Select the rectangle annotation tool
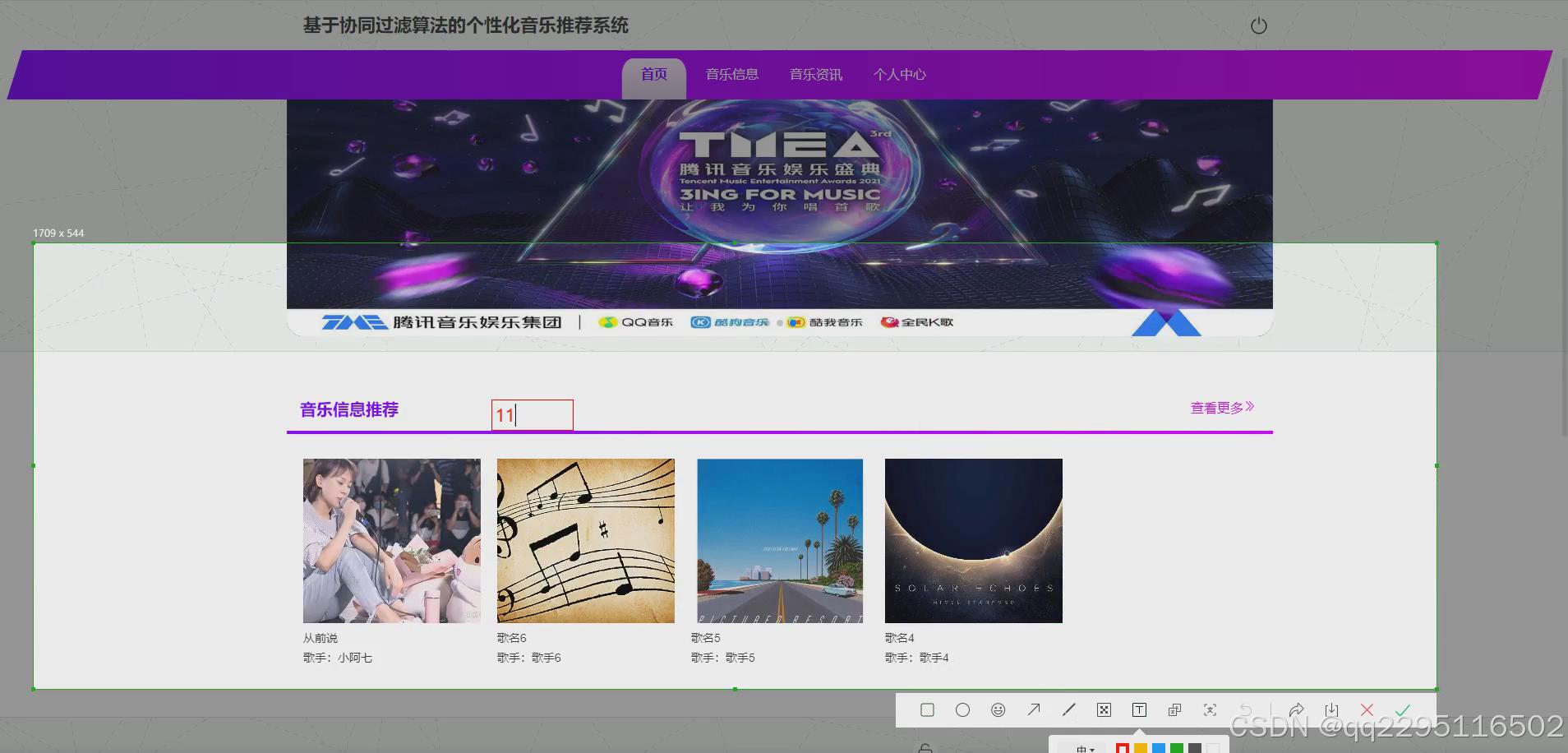Screen dimensions: 1568x753 pos(927,709)
